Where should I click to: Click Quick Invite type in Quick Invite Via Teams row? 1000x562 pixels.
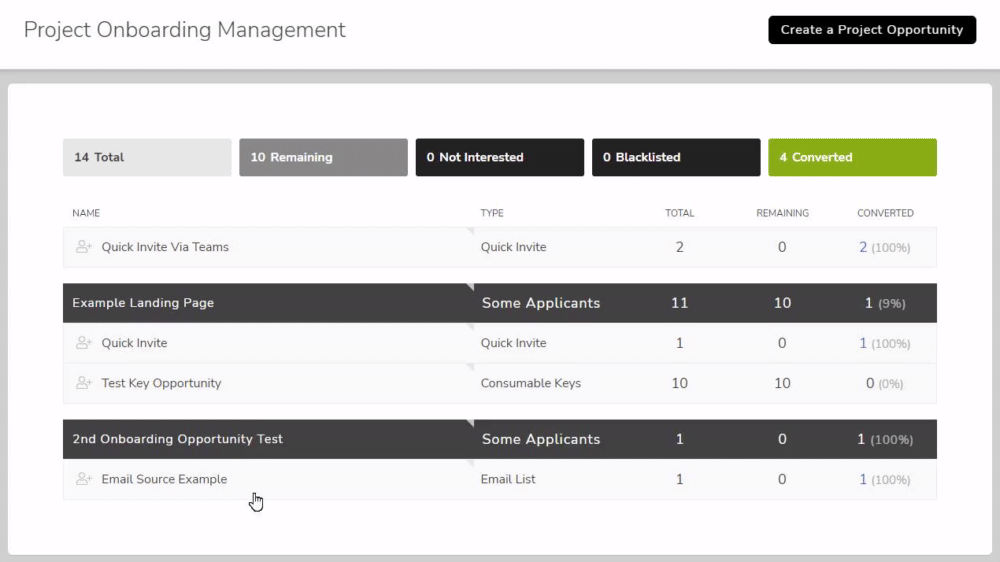tap(513, 247)
